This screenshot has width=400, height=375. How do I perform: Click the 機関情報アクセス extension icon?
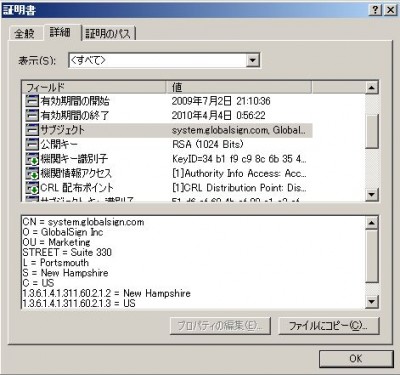tap(32, 173)
